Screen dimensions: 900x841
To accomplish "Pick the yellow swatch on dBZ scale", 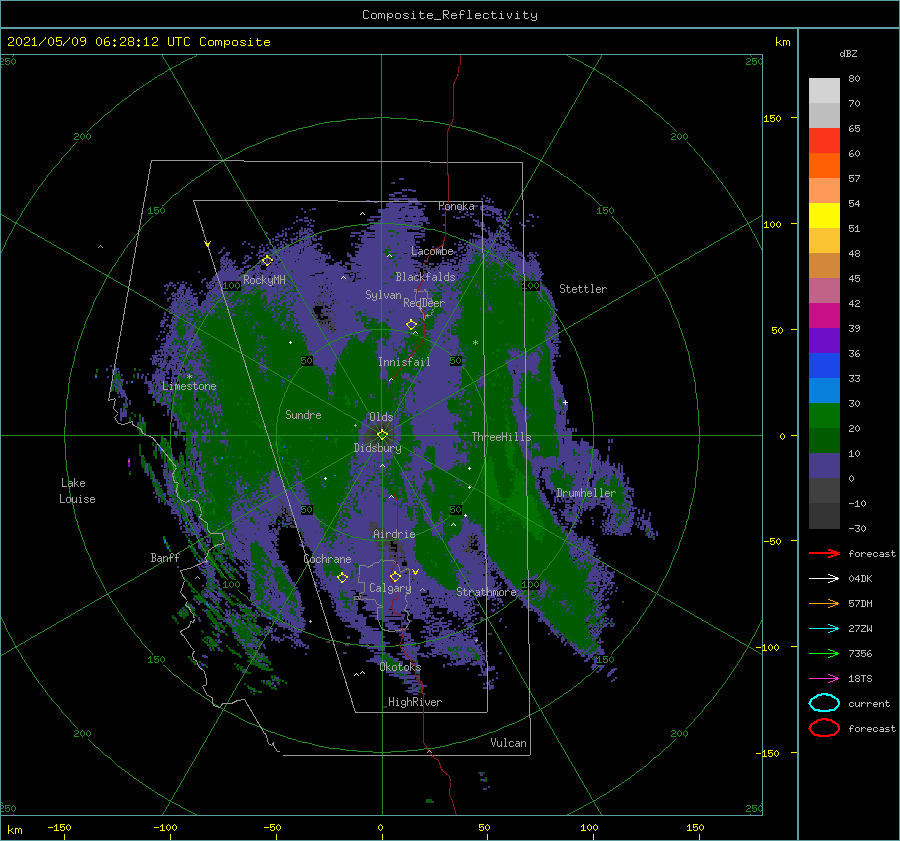I will pyautogui.click(x=824, y=215).
